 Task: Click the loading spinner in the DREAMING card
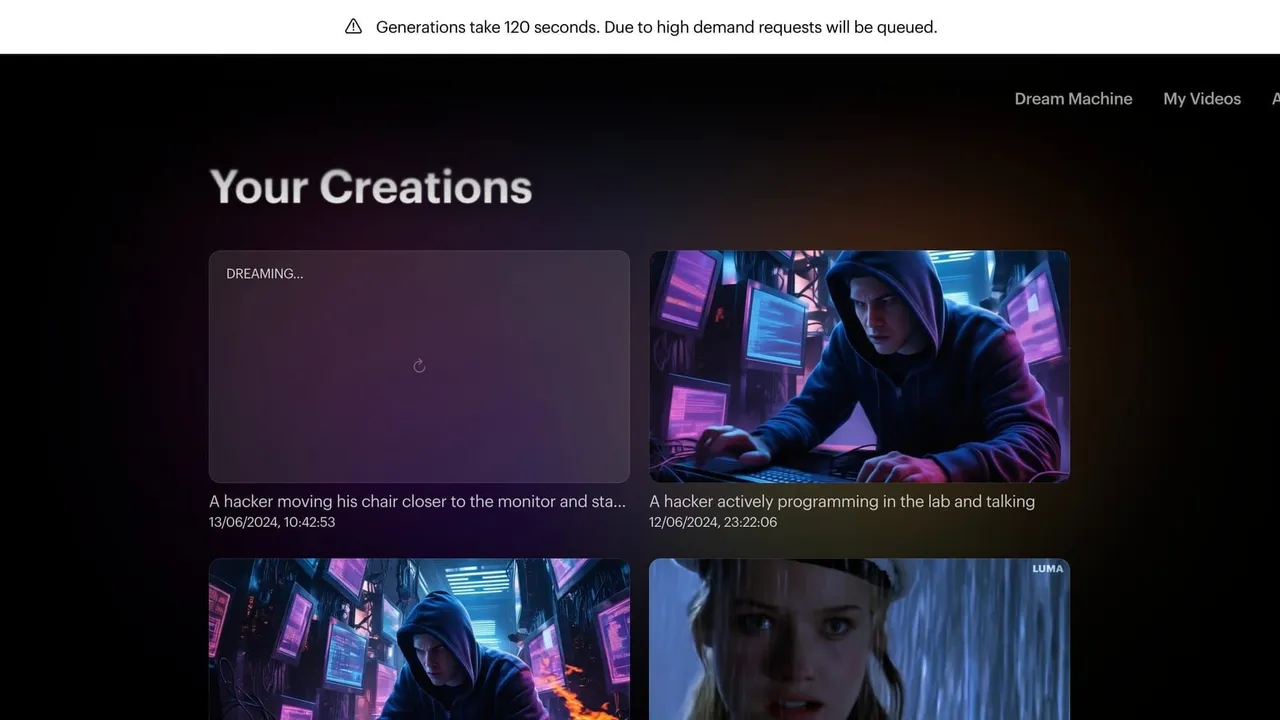(419, 366)
